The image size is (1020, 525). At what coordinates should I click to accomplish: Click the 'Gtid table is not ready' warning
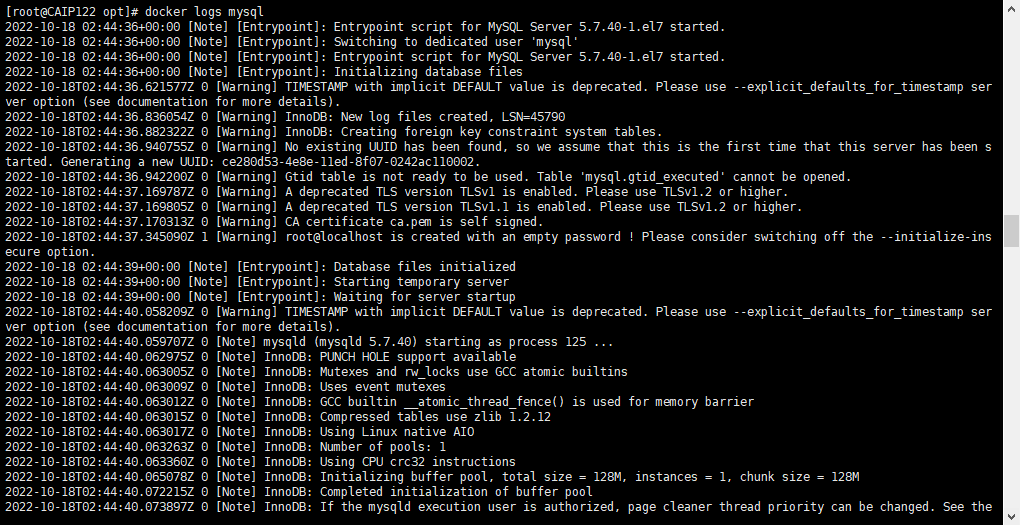[x=428, y=176]
